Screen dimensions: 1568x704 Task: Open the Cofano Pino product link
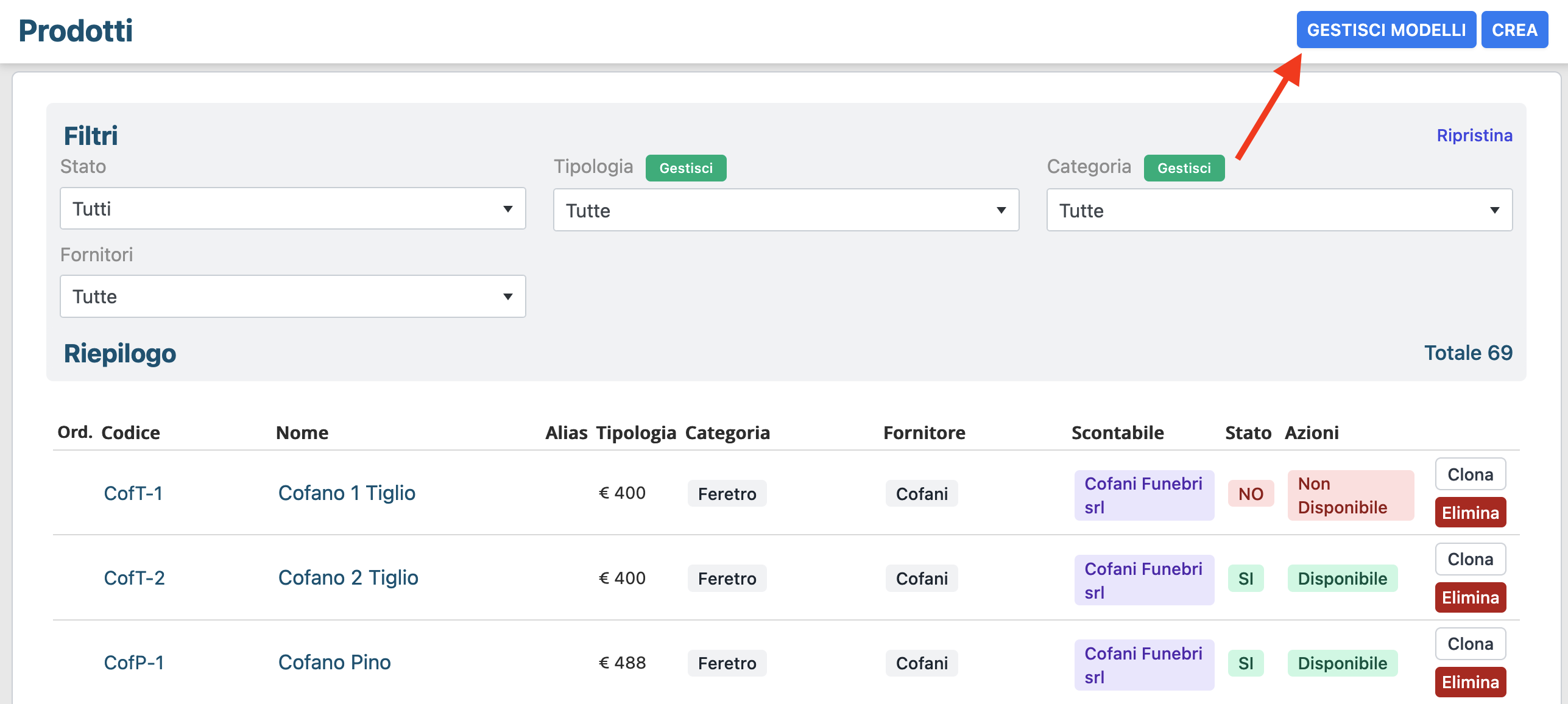[334, 662]
